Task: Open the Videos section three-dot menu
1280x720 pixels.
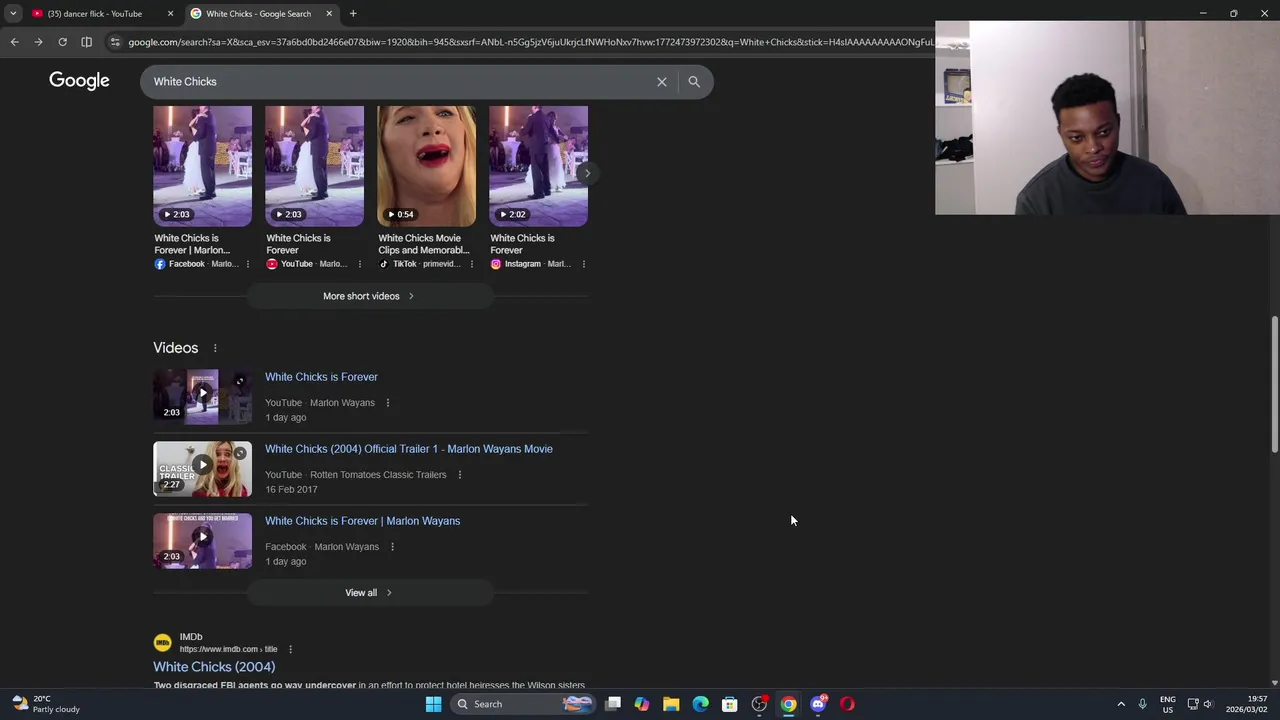Action: pyautogui.click(x=215, y=348)
